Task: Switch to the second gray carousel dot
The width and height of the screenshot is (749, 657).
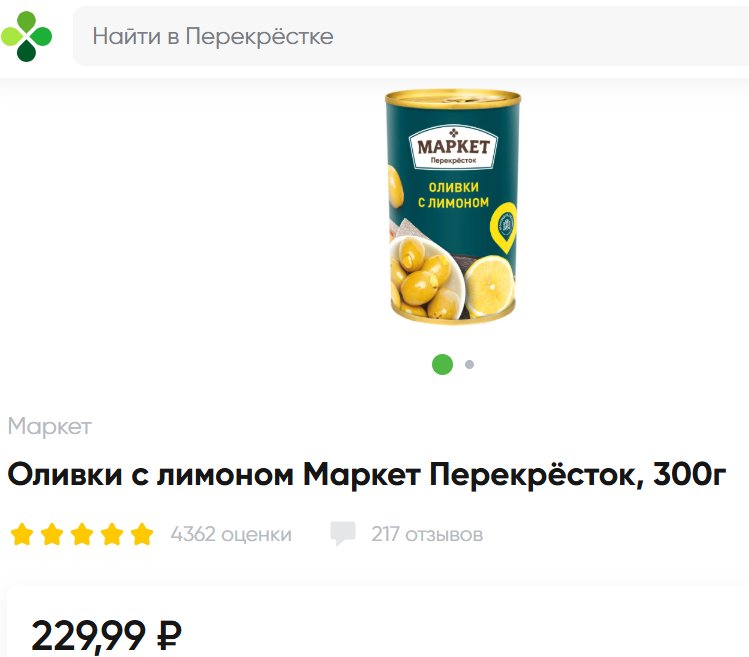Action: point(470,365)
